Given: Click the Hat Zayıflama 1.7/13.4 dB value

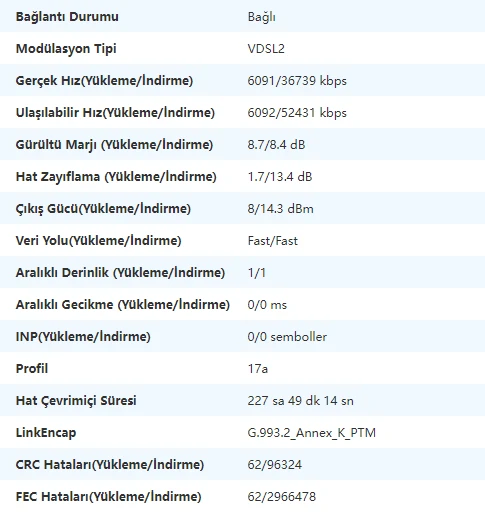Looking at the screenshot, I should click(280, 177).
